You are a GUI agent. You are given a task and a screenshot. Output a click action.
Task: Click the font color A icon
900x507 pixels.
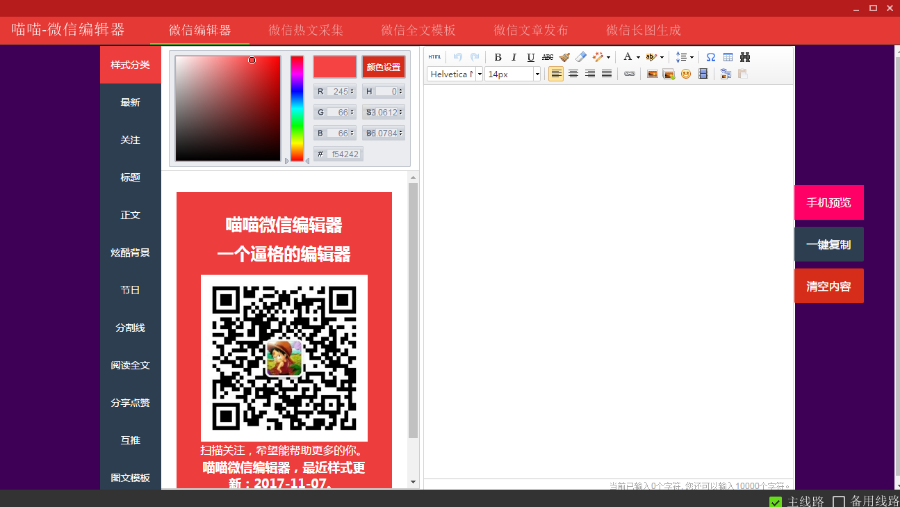click(627, 57)
